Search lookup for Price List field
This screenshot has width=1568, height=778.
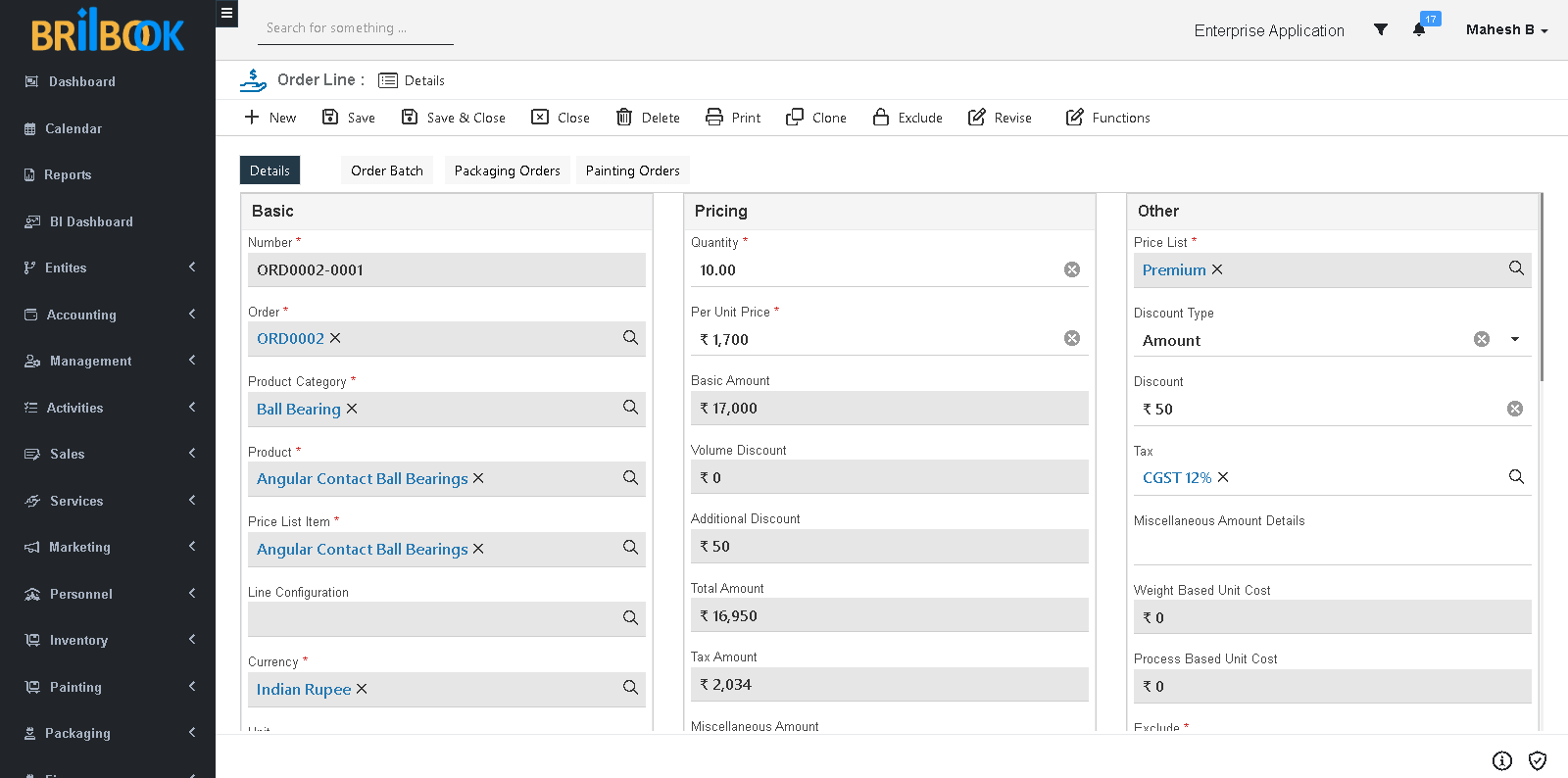(x=1516, y=267)
